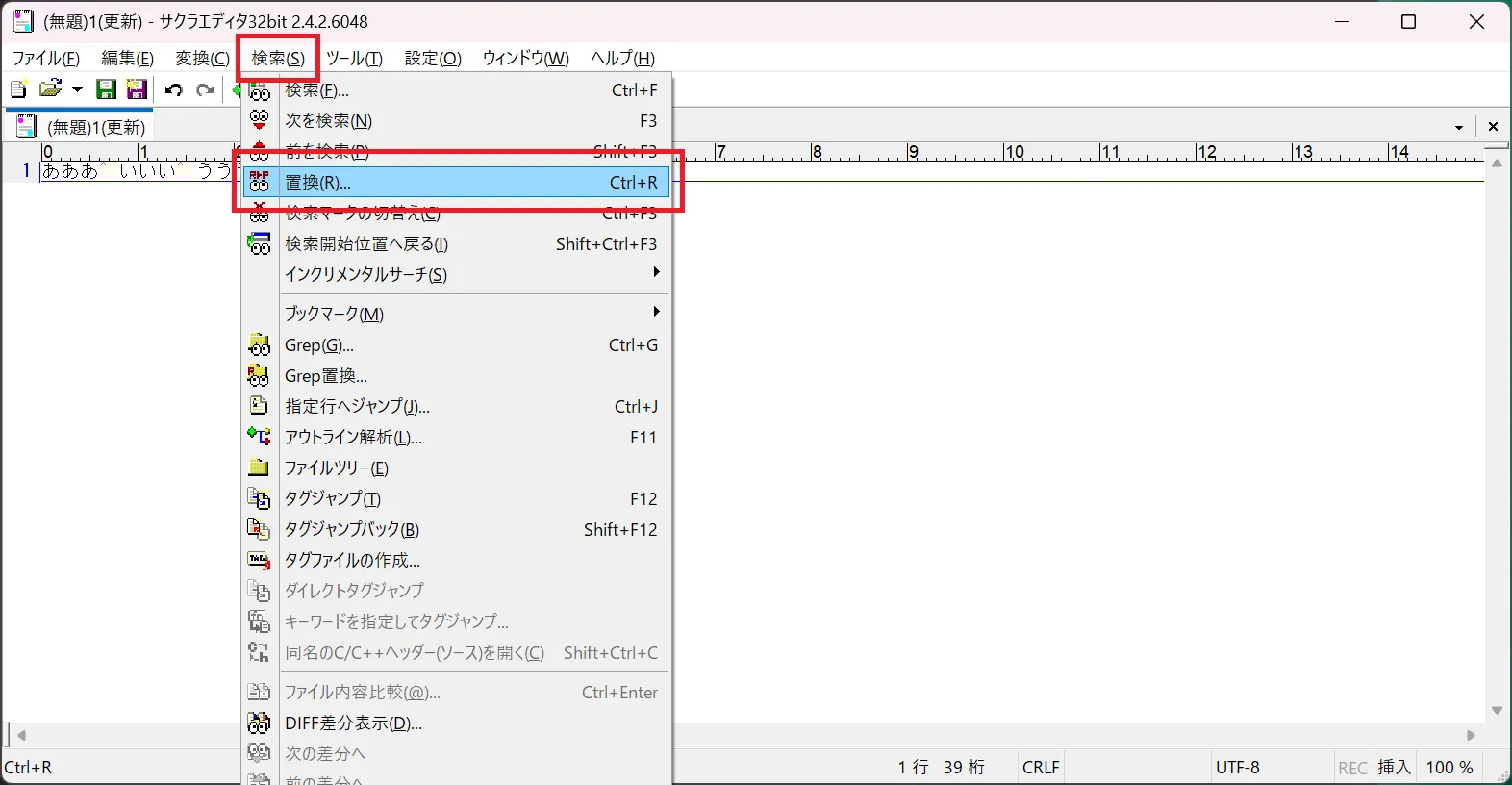
Task: Maximize the サクラエディタ window
Action: coord(1409,22)
